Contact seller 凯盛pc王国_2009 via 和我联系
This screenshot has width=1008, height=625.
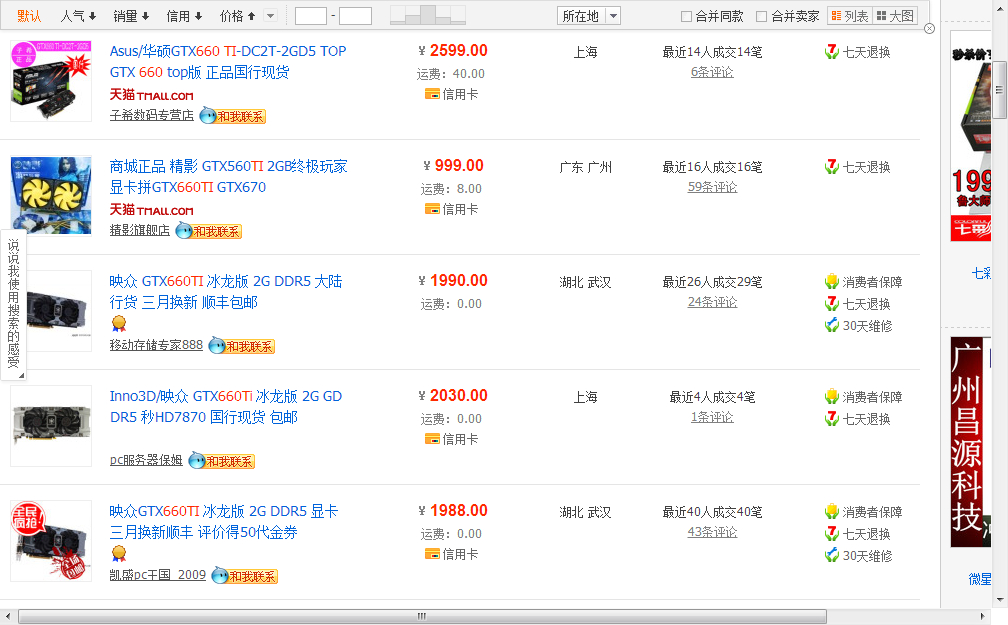click(245, 576)
